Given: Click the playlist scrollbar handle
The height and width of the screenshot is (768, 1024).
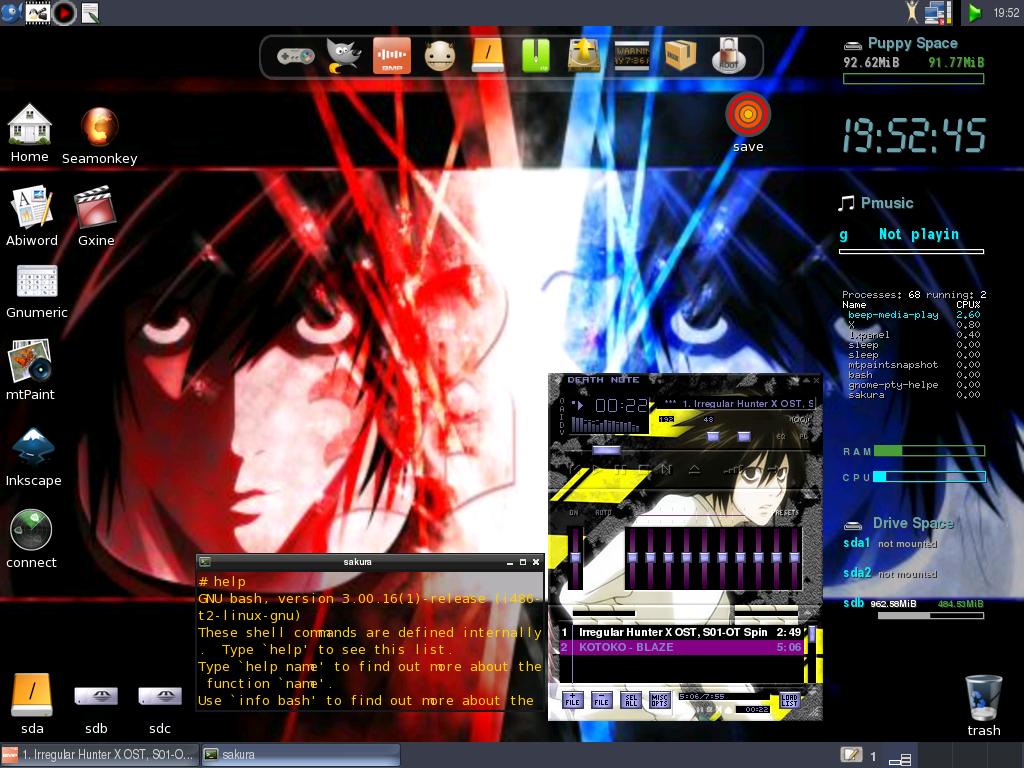Looking at the screenshot, I should pyautogui.click(x=812, y=633).
